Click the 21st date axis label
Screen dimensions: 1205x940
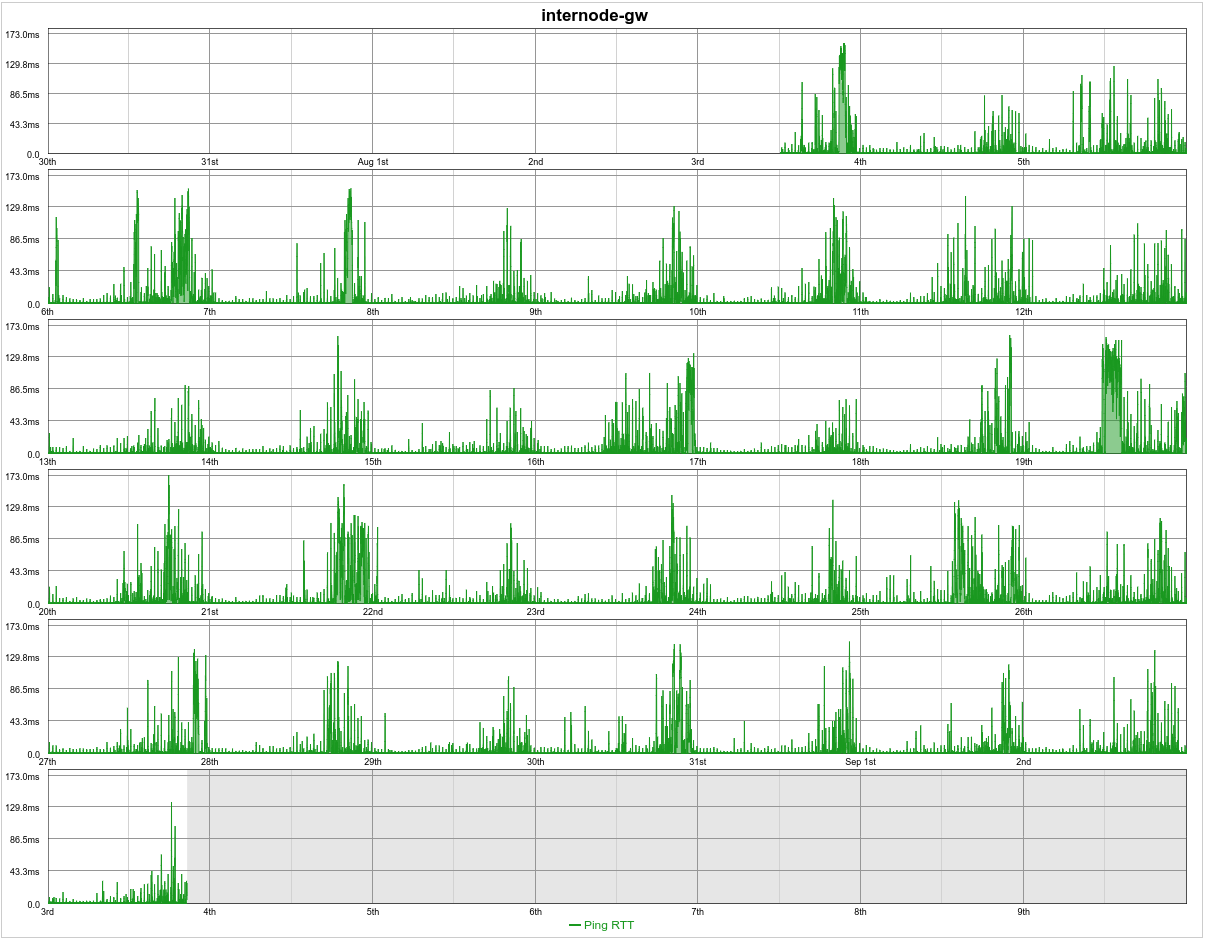[210, 612]
